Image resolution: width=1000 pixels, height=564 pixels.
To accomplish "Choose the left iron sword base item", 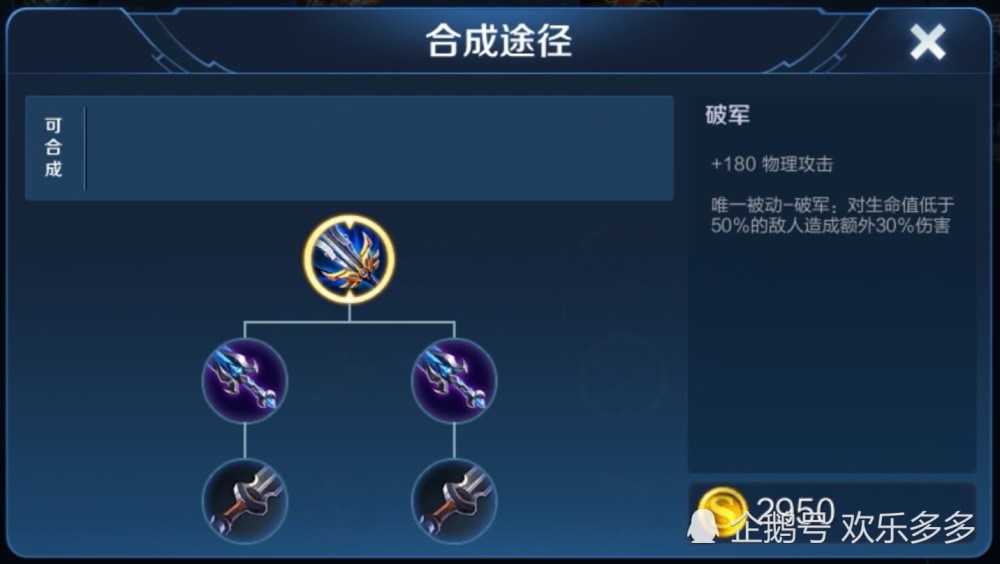I will pyautogui.click(x=245, y=501).
